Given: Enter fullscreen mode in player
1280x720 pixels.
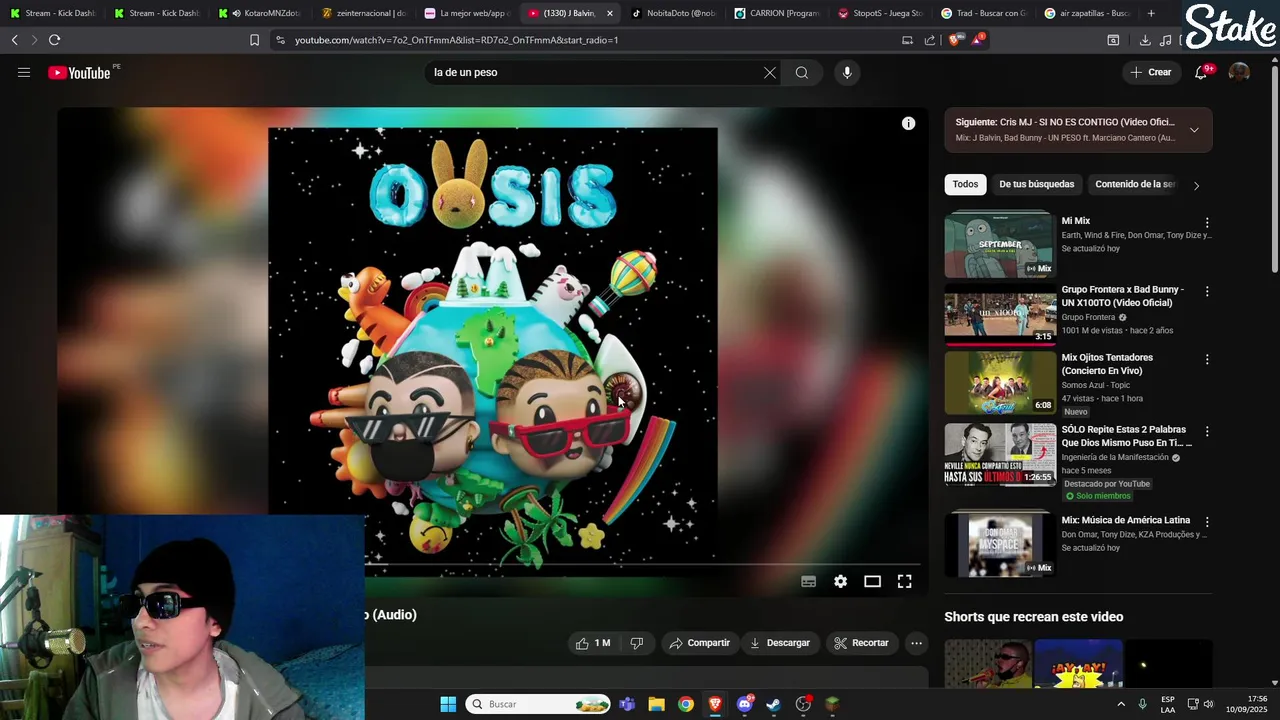Looking at the screenshot, I should coord(904,581).
